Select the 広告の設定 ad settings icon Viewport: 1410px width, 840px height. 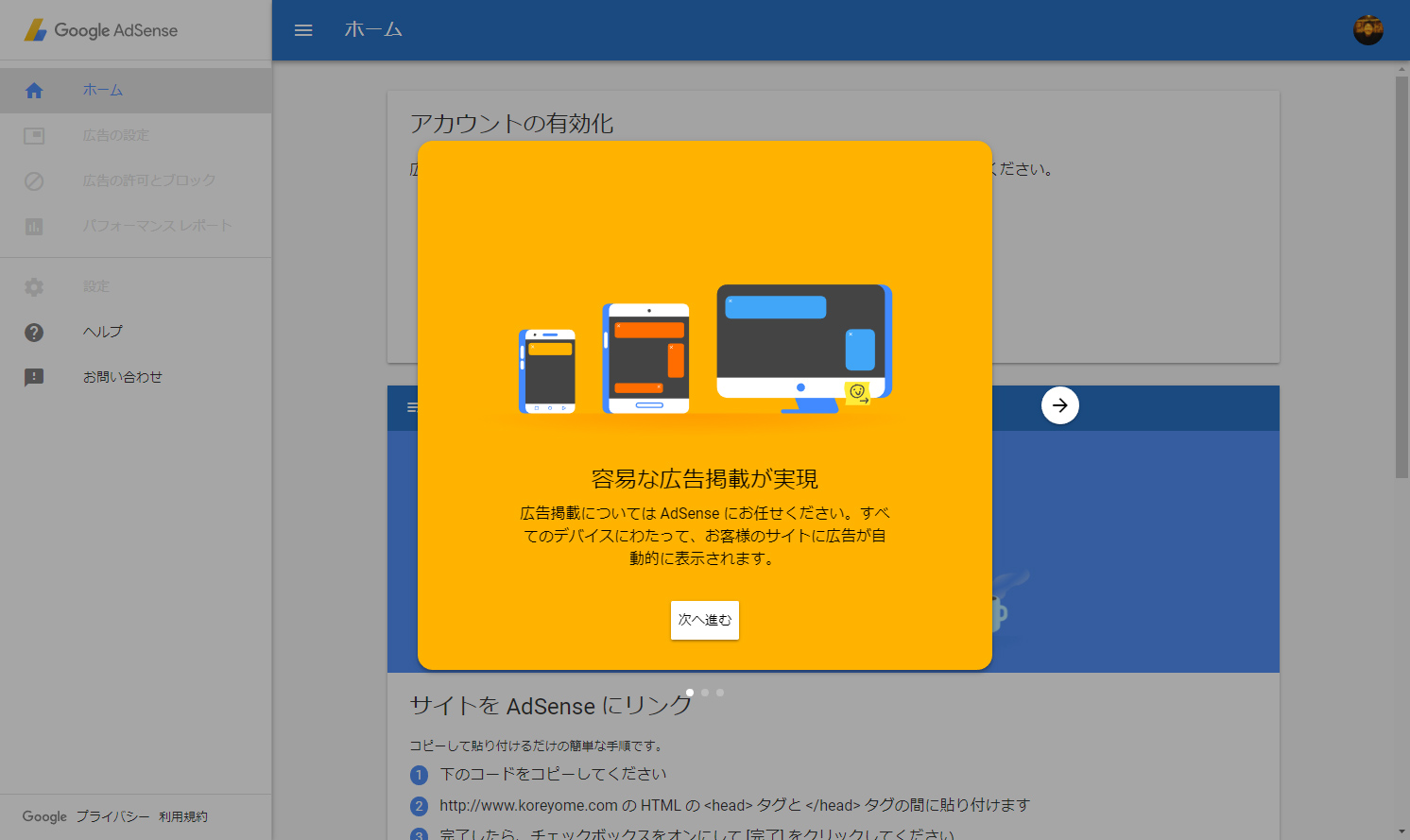(x=34, y=136)
